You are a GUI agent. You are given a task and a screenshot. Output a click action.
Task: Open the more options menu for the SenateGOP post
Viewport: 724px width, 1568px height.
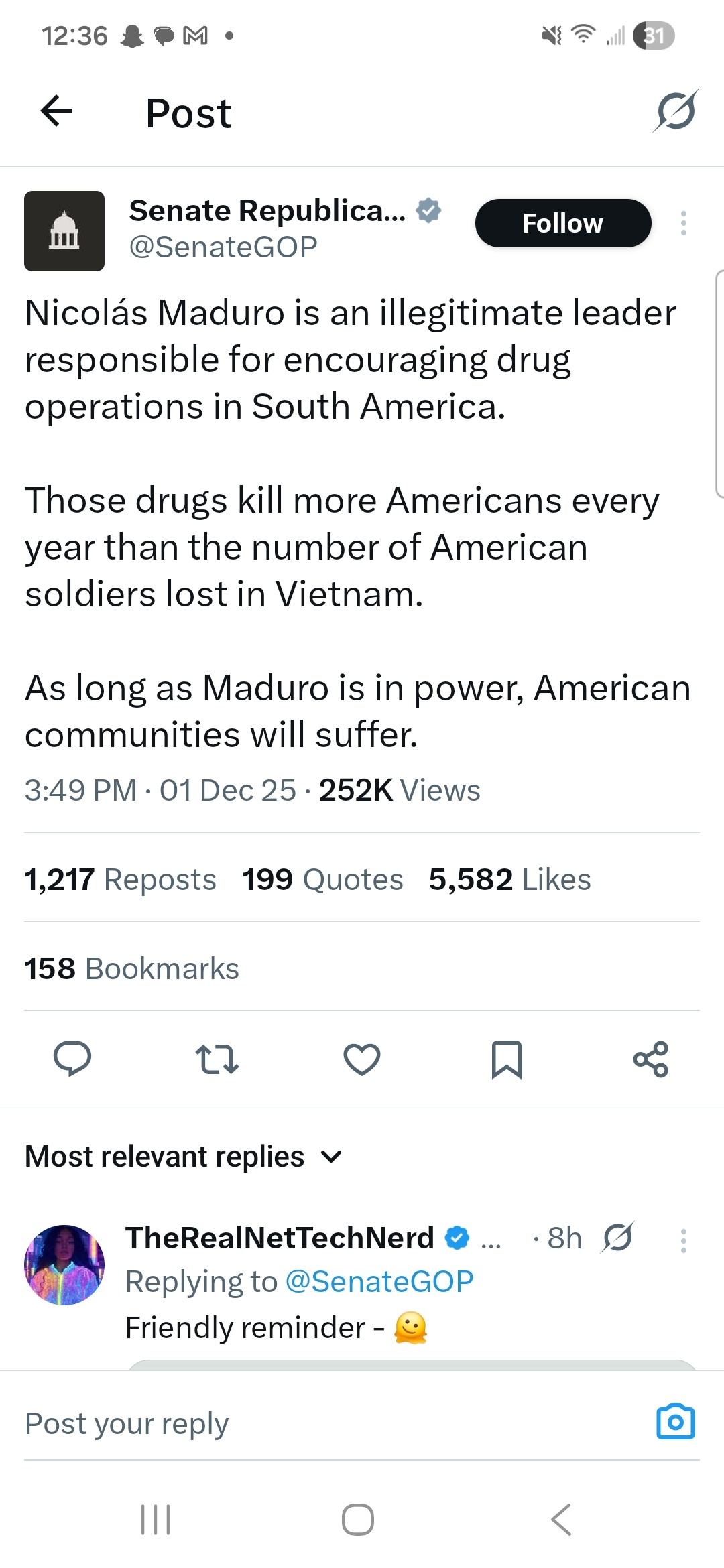[684, 223]
